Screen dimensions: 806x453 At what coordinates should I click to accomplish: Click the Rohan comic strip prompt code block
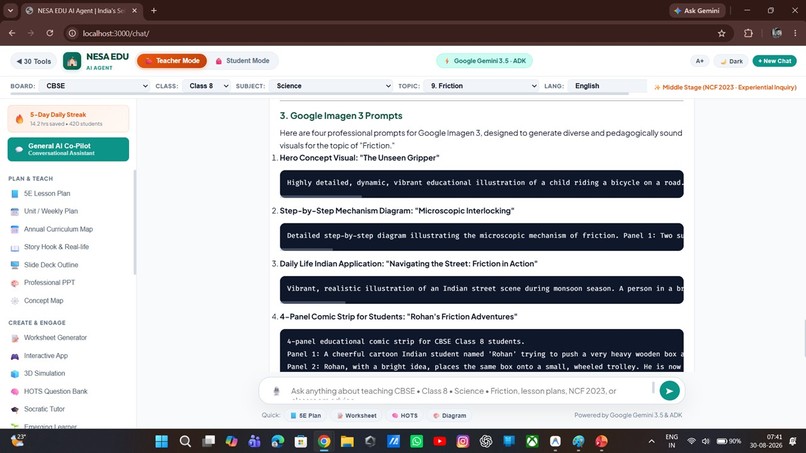pyautogui.click(x=482, y=350)
